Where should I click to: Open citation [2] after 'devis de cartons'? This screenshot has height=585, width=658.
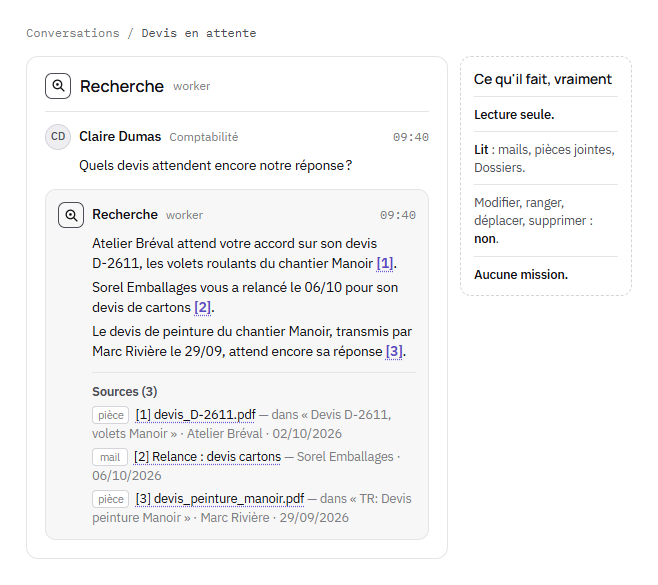tap(203, 308)
